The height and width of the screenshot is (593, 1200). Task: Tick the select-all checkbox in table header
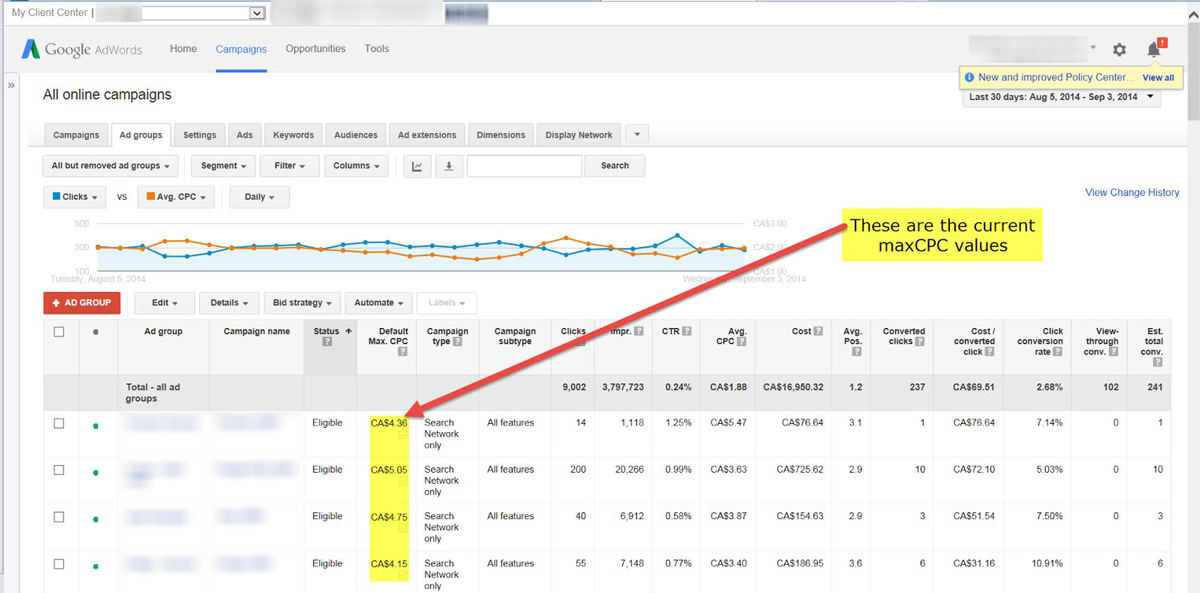click(59, 332)
